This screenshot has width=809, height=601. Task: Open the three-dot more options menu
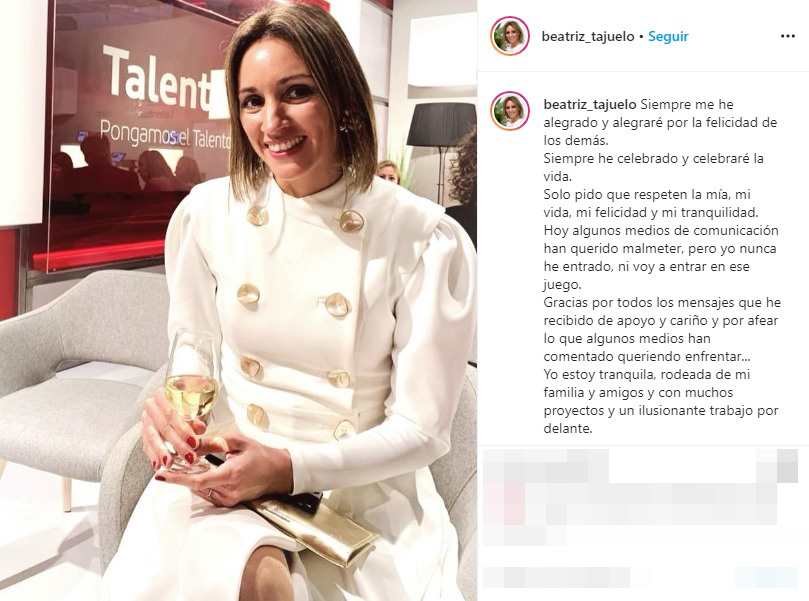[x=787, y=36]
